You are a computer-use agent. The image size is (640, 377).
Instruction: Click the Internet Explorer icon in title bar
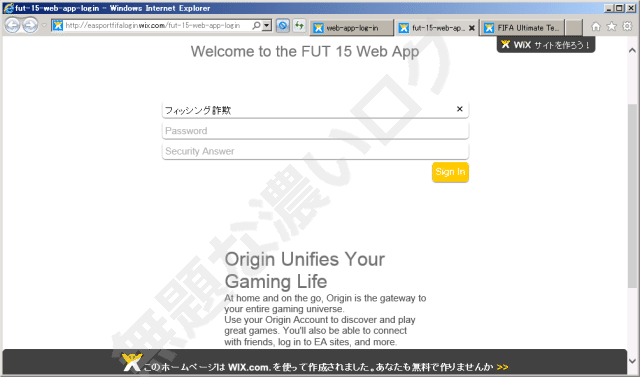(x=9, y=8)
